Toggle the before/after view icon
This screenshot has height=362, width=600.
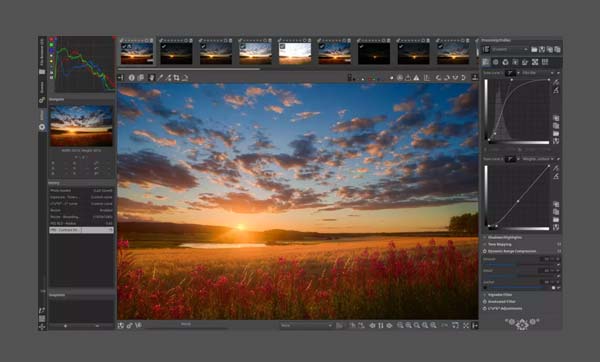point(141,78)
